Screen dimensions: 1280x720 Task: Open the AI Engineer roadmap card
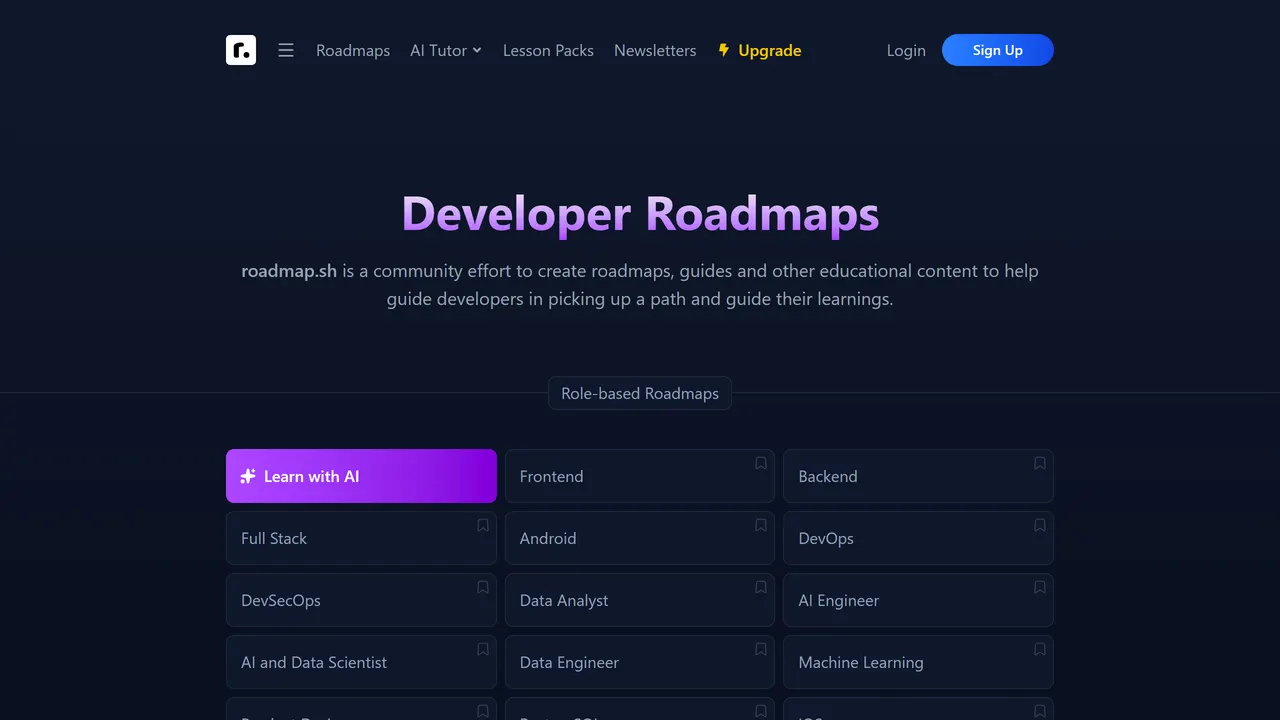tap(918, 600)
